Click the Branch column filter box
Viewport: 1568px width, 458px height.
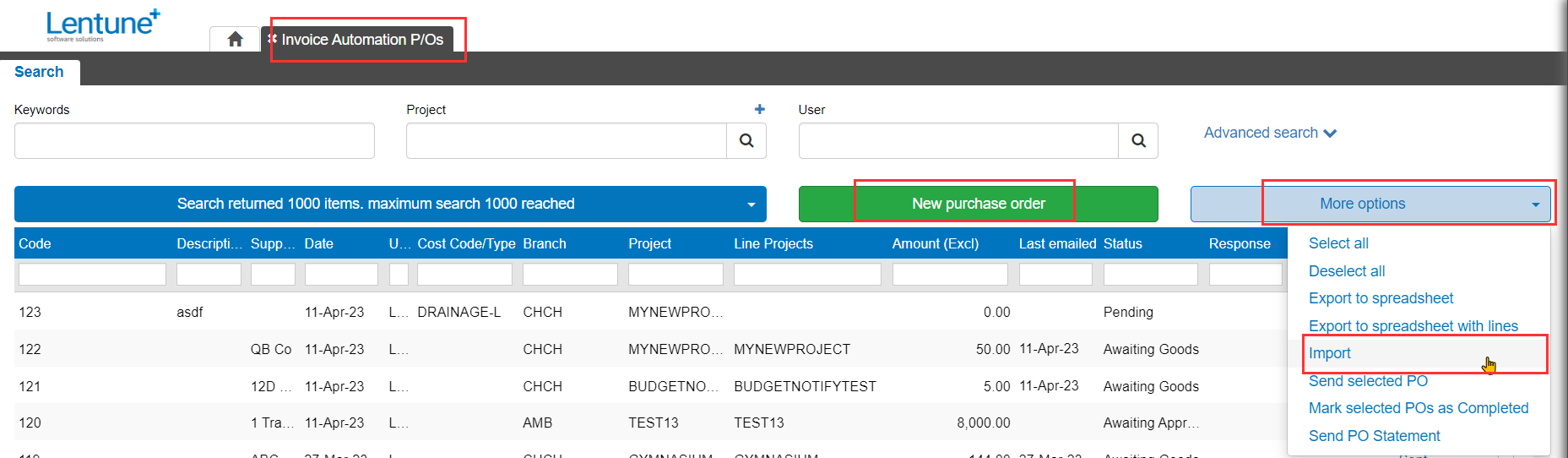(x=570, y=274)
